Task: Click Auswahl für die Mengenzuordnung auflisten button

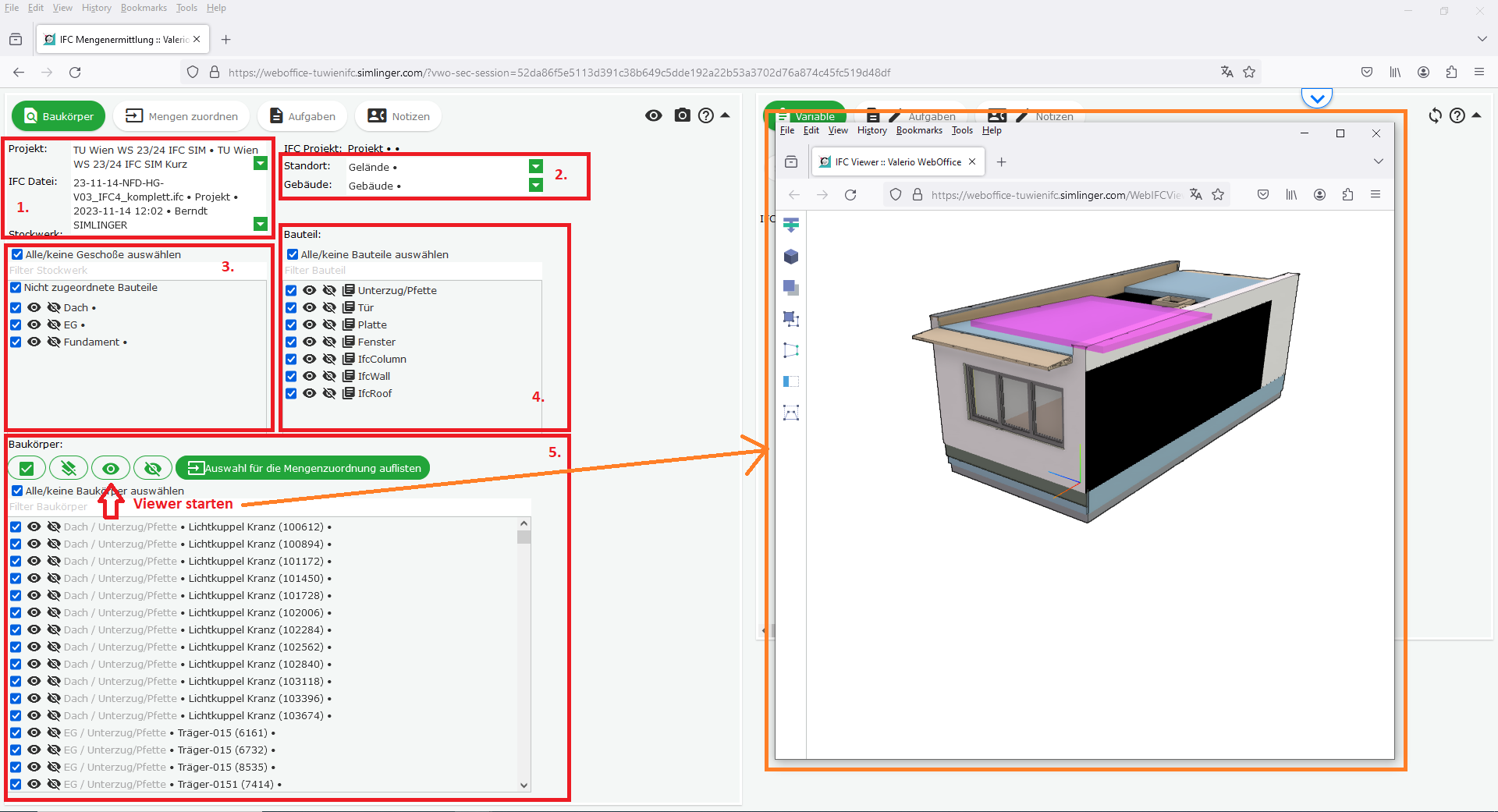Action: click(304, 468)
